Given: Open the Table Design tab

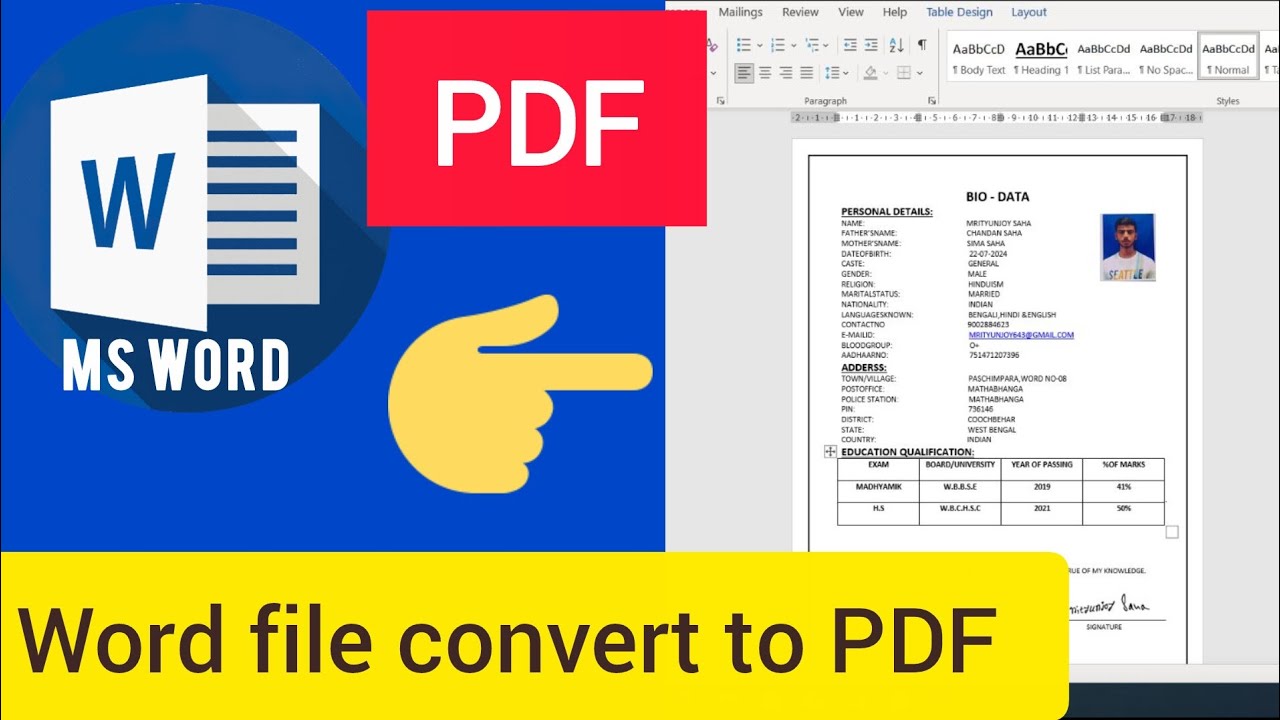Looking at the screenshot, I should (x=959, y=12).
